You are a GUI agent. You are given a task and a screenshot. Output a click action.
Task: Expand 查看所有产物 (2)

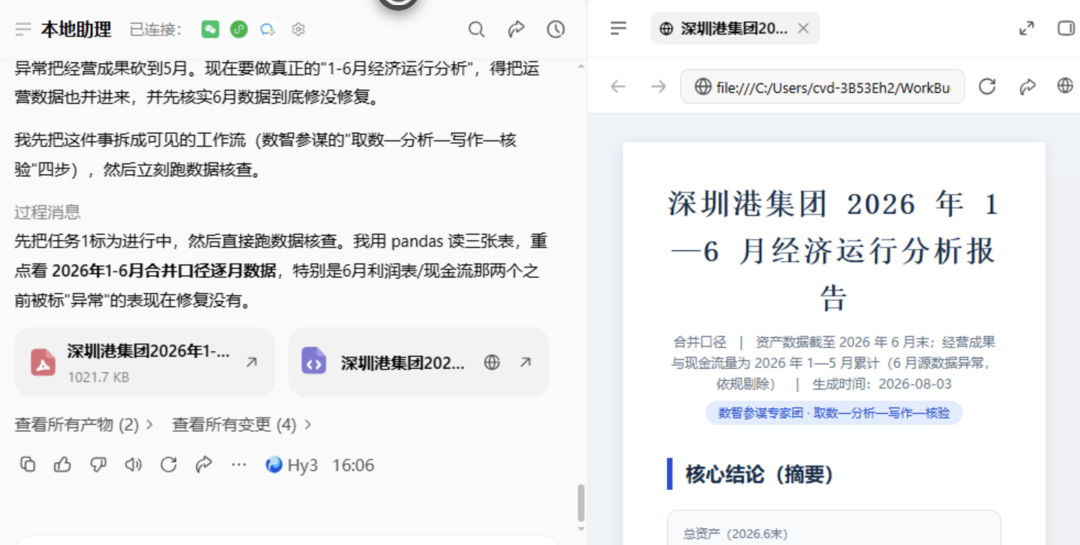coord(84,425)
